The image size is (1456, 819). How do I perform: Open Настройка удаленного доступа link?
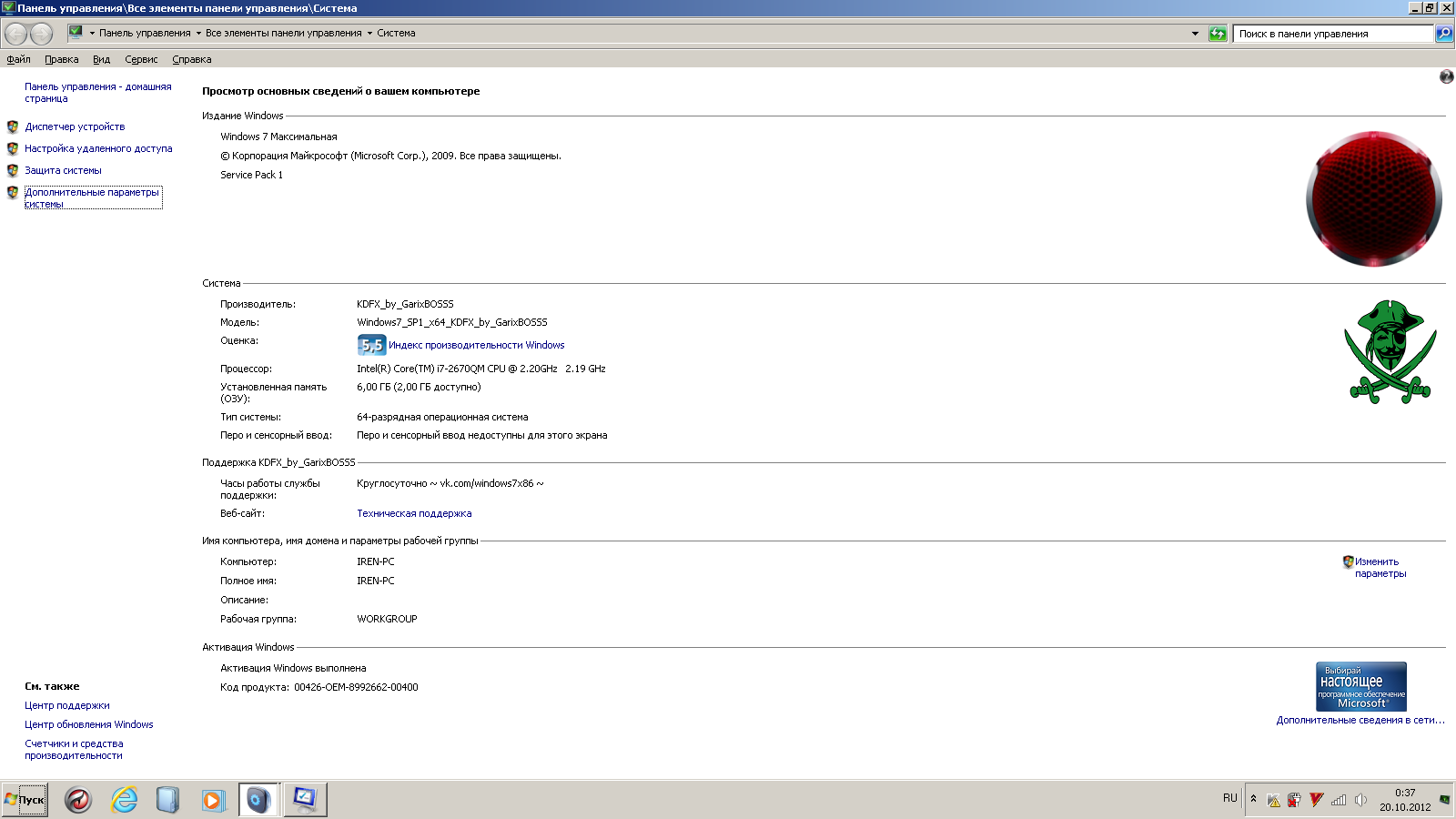[98, 148]
